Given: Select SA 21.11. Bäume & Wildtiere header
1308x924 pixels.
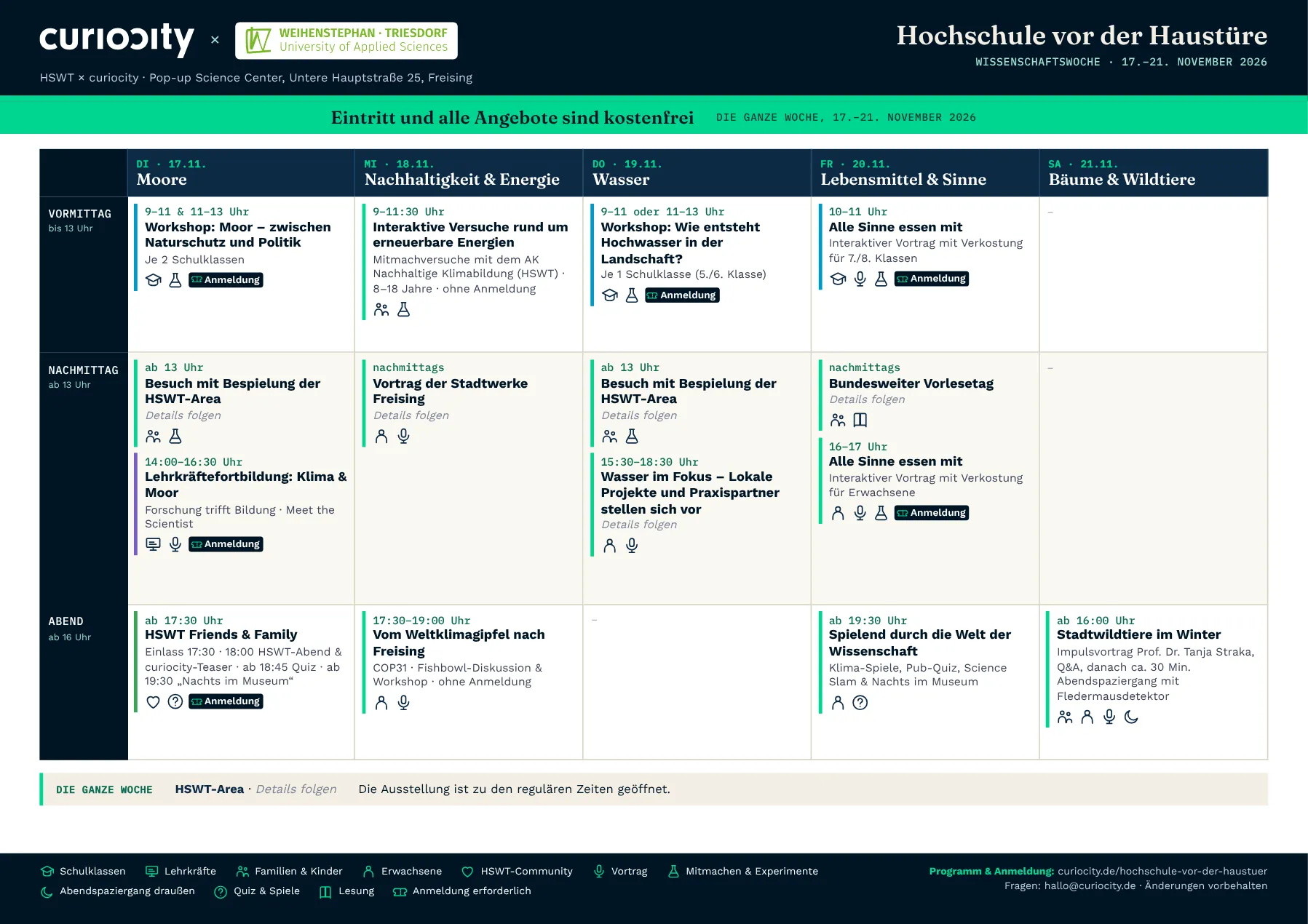Looking at the screenshot, I should pyautogui.click(x=1154, y=173).
